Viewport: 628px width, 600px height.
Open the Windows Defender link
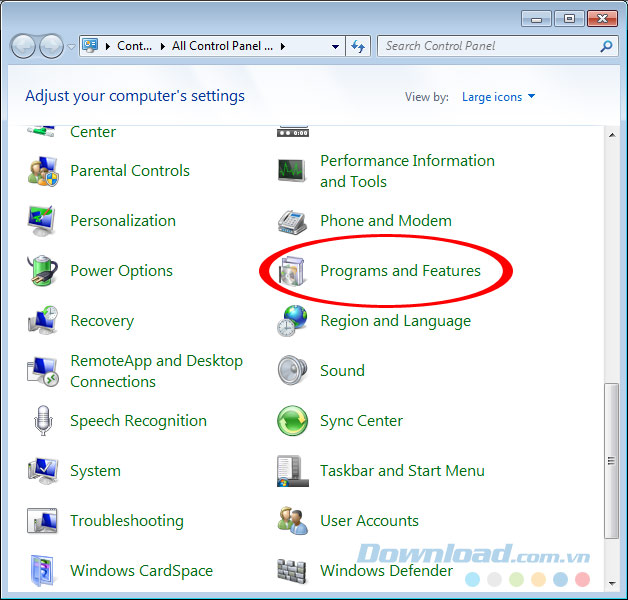coord(386,571)
